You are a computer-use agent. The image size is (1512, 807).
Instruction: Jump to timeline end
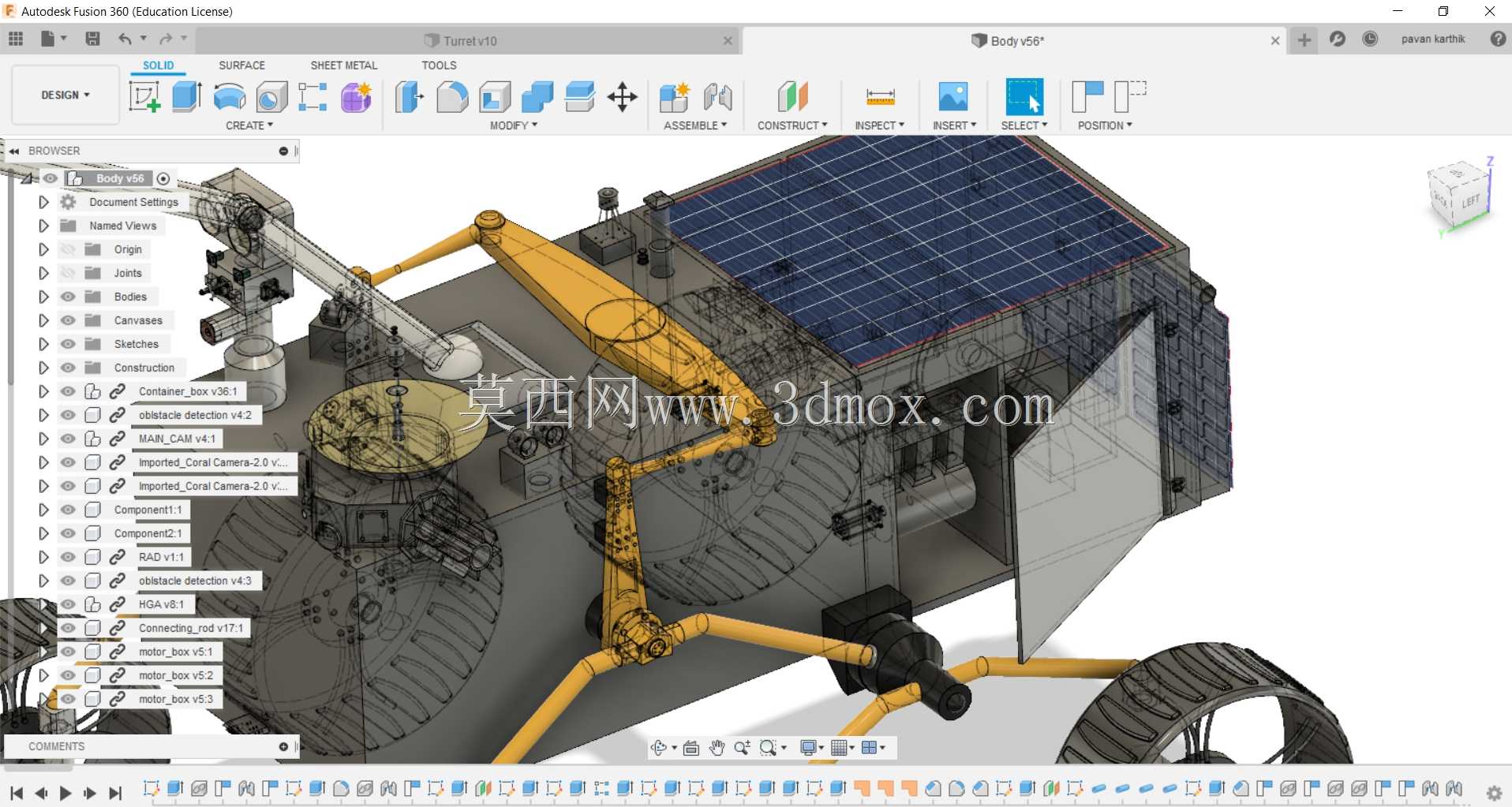coord(115,794)
